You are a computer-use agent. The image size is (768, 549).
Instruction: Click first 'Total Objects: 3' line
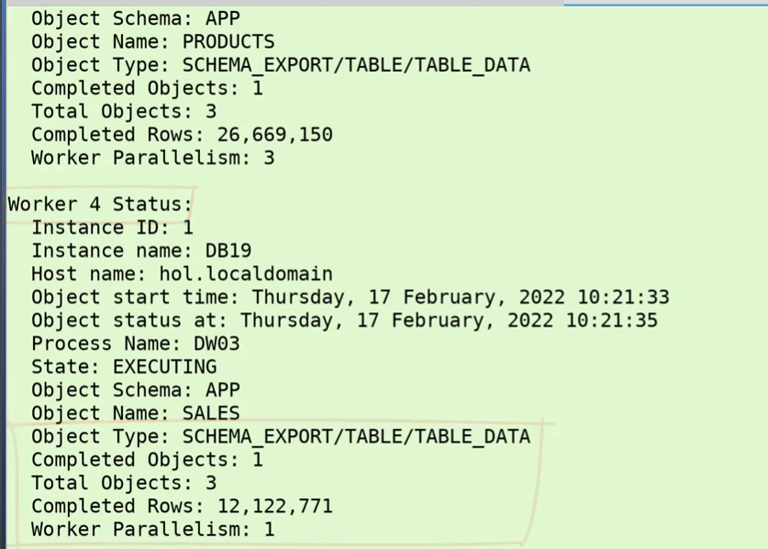[124, 112]
